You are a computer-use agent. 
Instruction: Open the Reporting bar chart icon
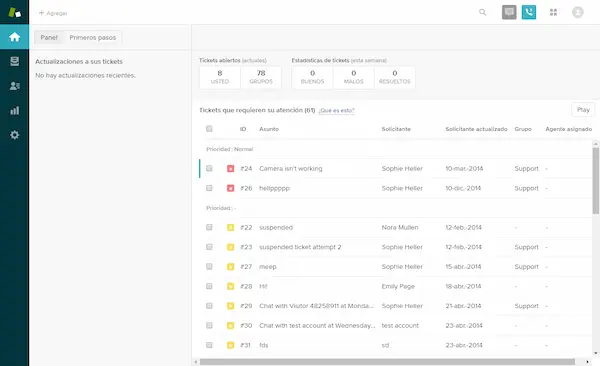pyautogui.click(x=14, y=111)
